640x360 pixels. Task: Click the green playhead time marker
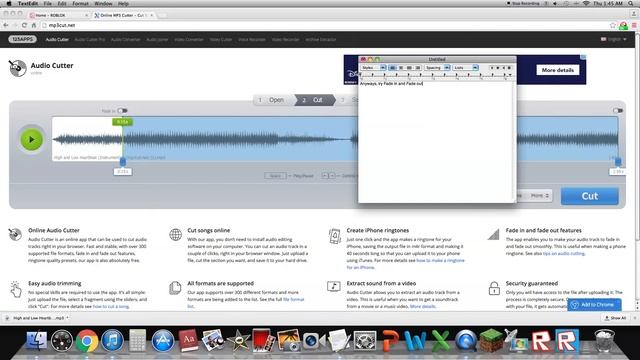click(x=122, y=122)
